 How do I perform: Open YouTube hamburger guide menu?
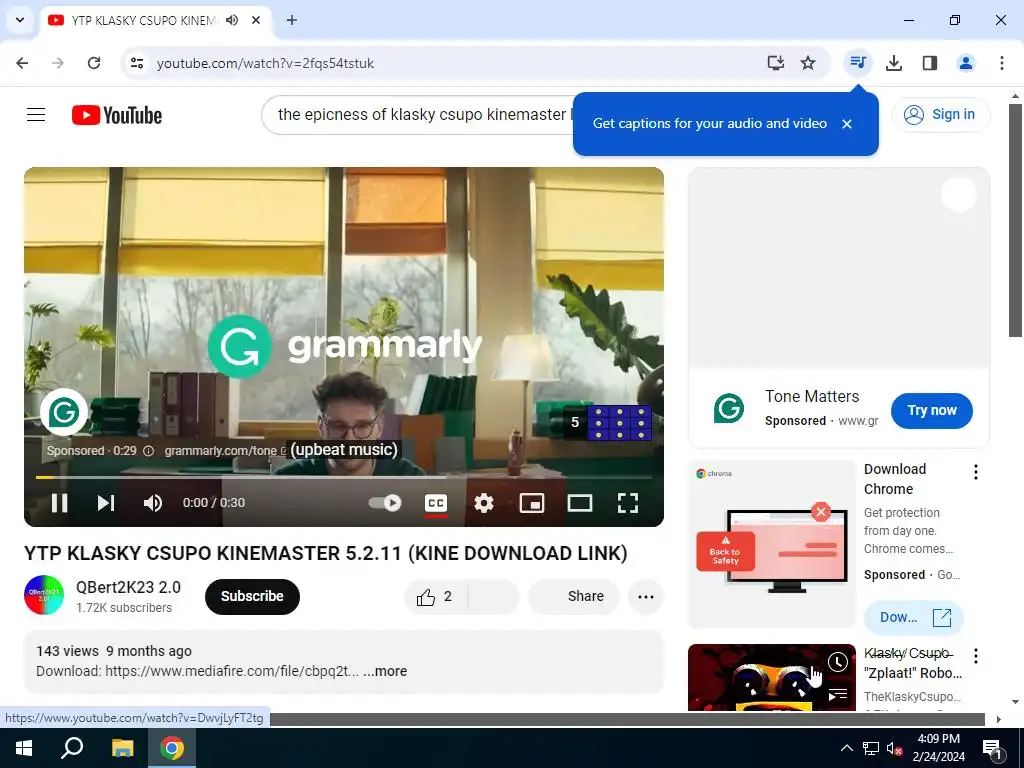point(36,115)
